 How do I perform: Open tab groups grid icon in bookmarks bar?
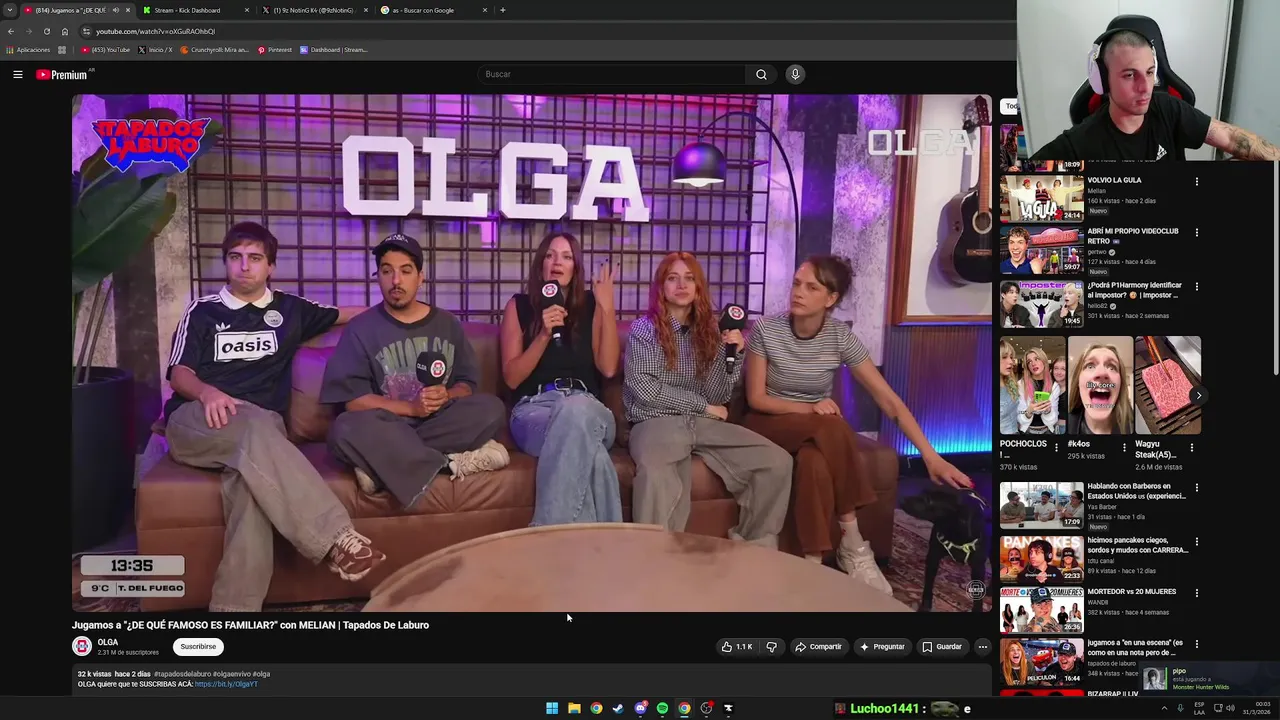point(62,50)
